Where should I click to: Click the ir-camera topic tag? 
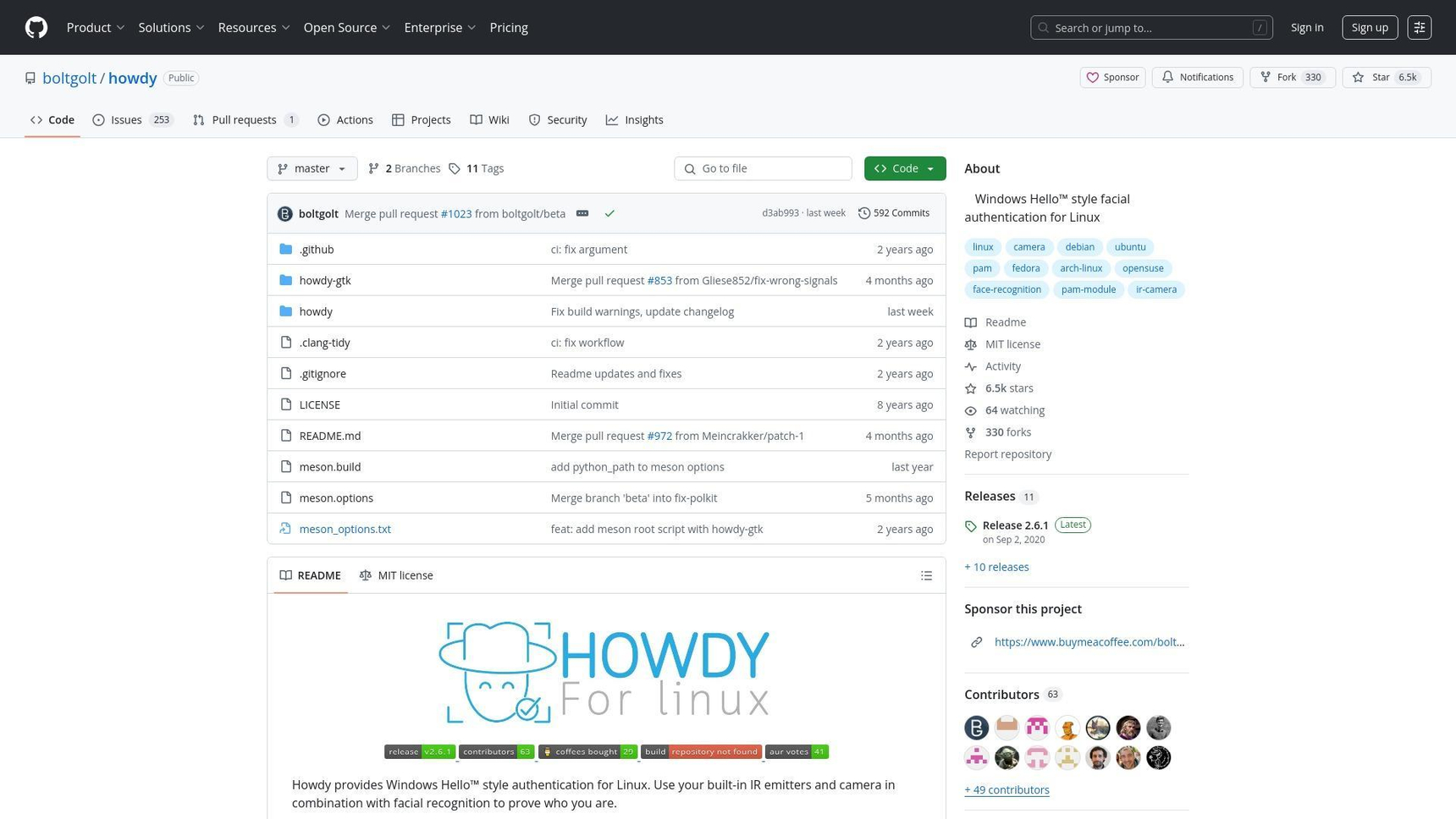coord(1155,289)
